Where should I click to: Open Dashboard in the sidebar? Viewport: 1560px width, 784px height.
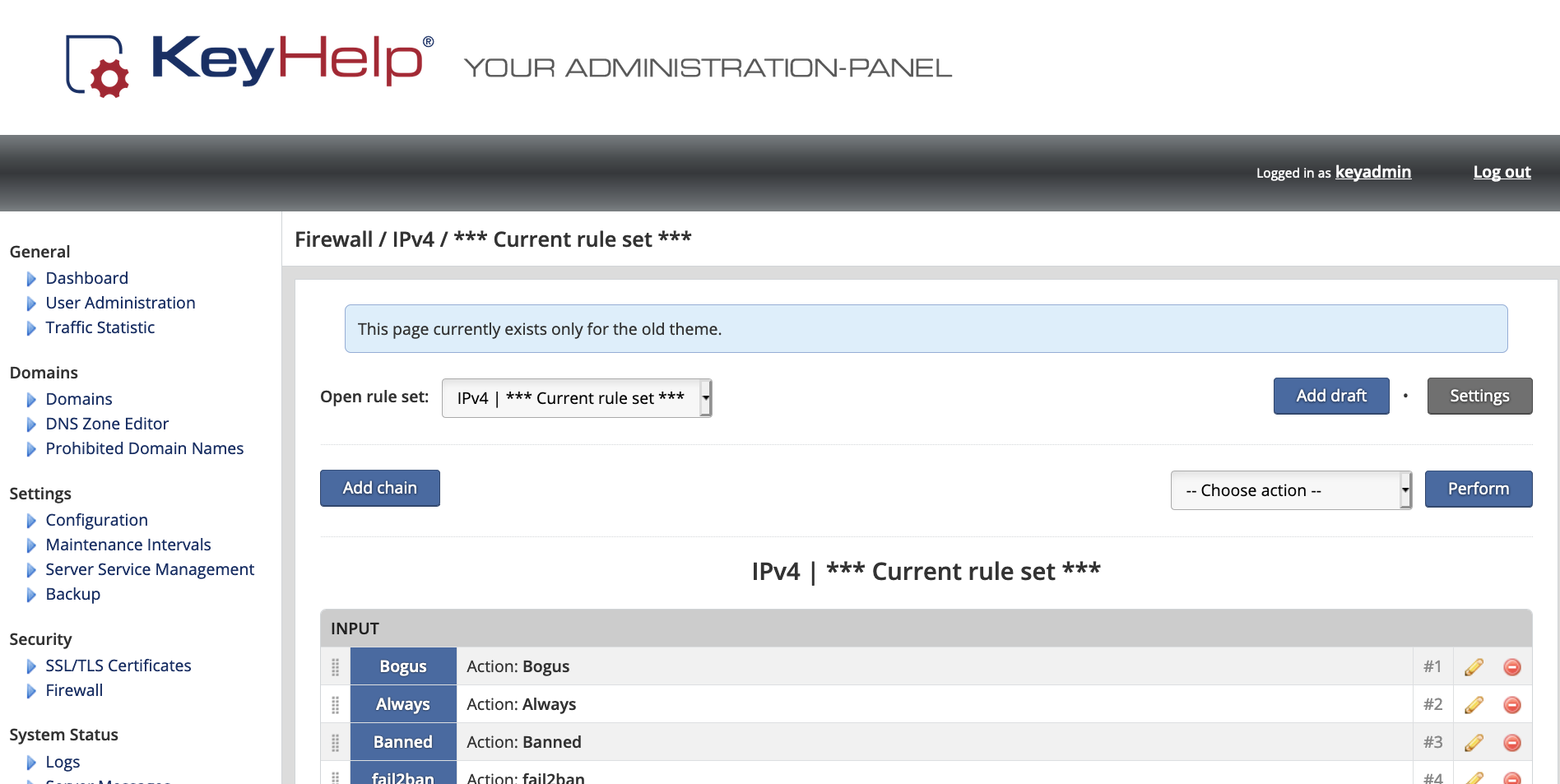86,278
